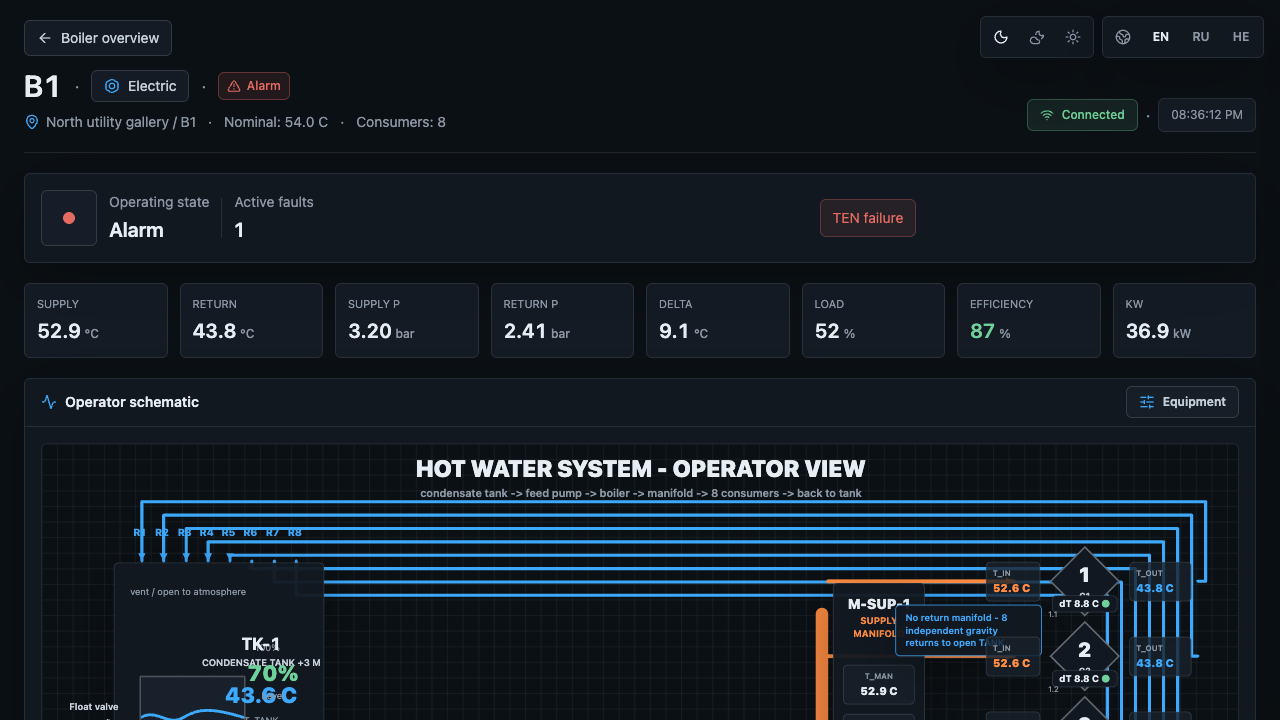Click the SUPPLY P 3.20 bar card

(x=407, y=320)
